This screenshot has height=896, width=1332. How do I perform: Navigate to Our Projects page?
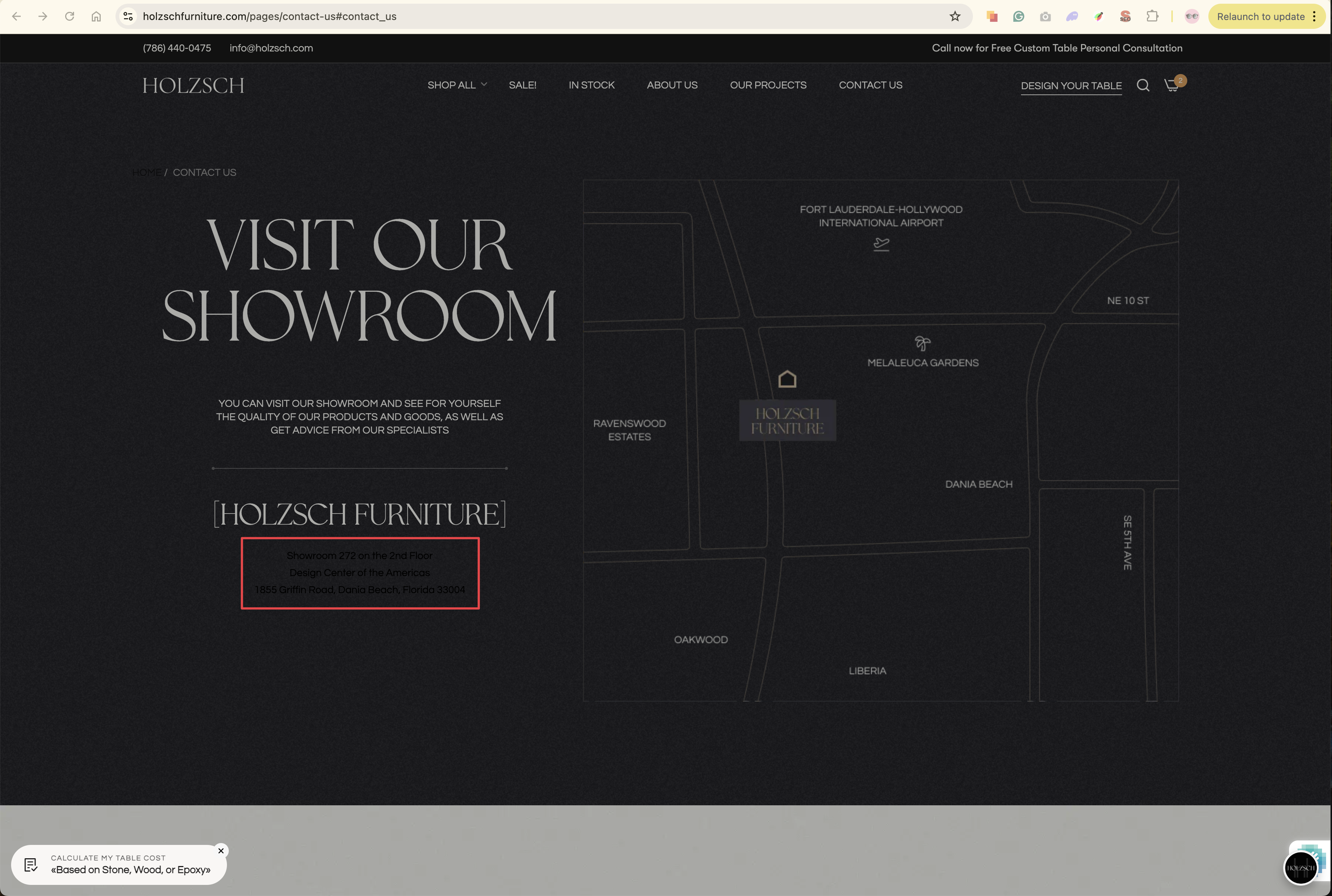point(768,85)
